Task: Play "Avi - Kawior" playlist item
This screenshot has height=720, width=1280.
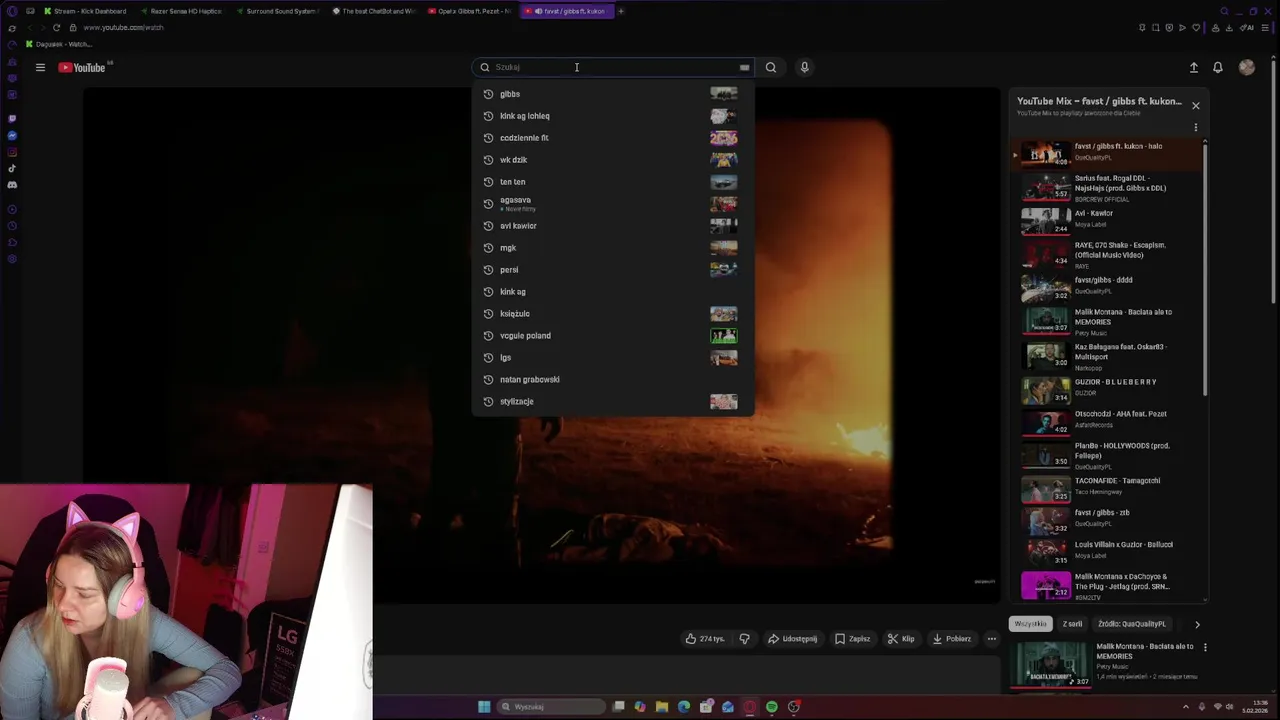Action: pyautogui.click(x=1107, y=219)
